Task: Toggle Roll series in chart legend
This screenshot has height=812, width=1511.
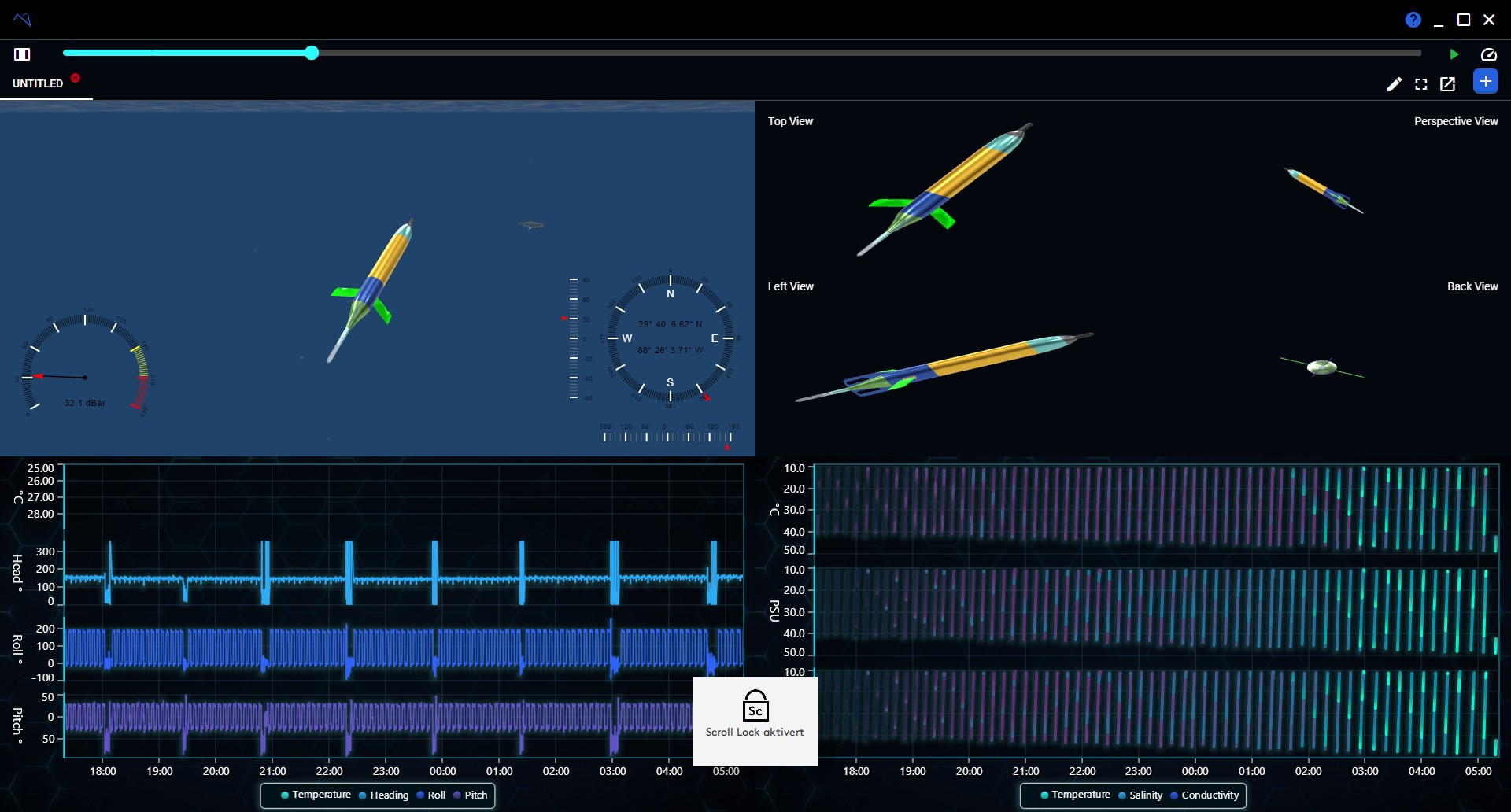Action: point(431,795)
